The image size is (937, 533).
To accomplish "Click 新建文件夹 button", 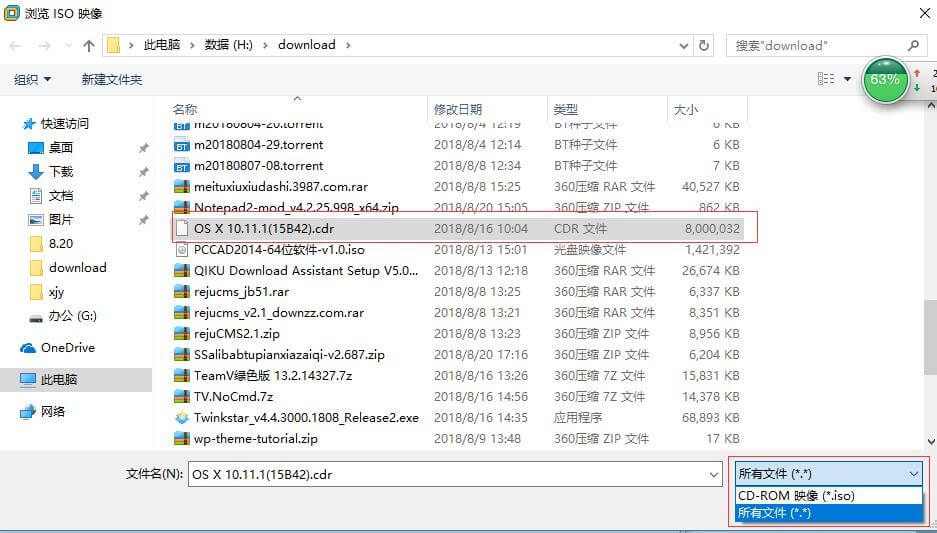I will click(x=112, y=79).
